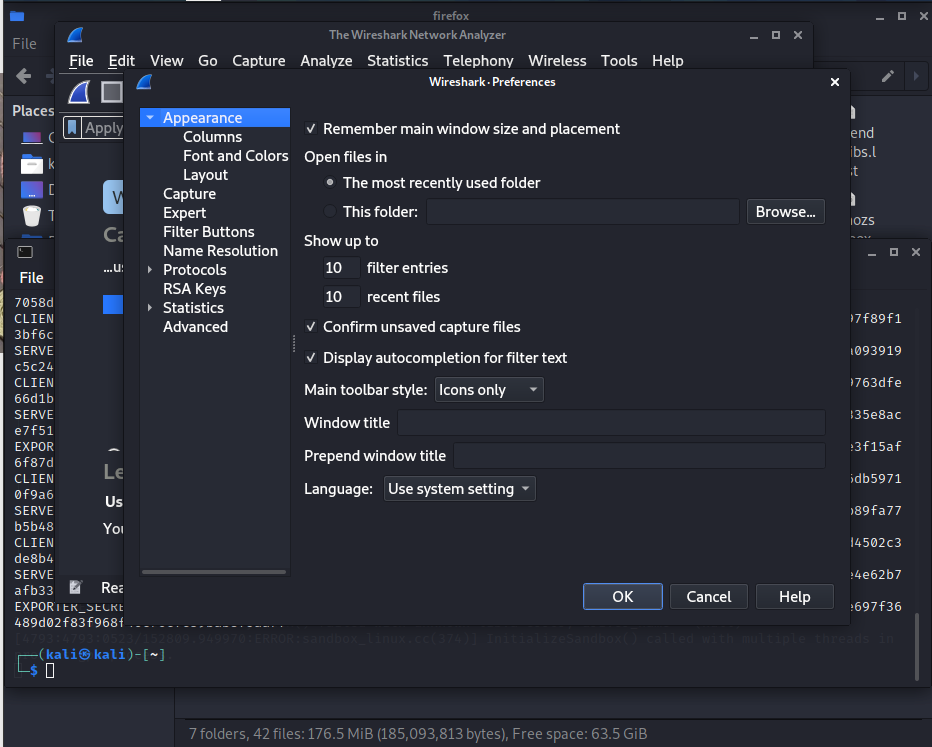This screenshot has height=747, width=932.
Task: Click the preferences tree horizontal scrollbar
Action: 214,572
